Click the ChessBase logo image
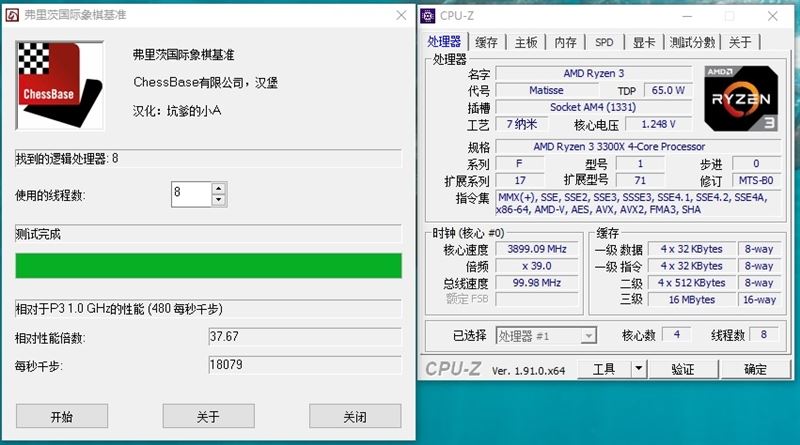The height and width of the screenshot is (445, 800). tap(60, 85)
